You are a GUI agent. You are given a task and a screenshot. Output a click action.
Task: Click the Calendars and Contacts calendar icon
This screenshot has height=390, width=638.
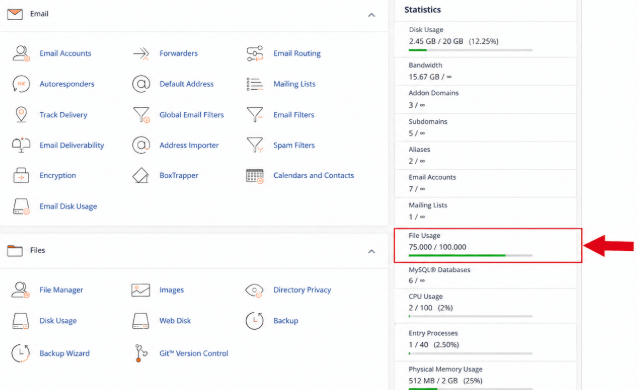(x=255, y=175)
